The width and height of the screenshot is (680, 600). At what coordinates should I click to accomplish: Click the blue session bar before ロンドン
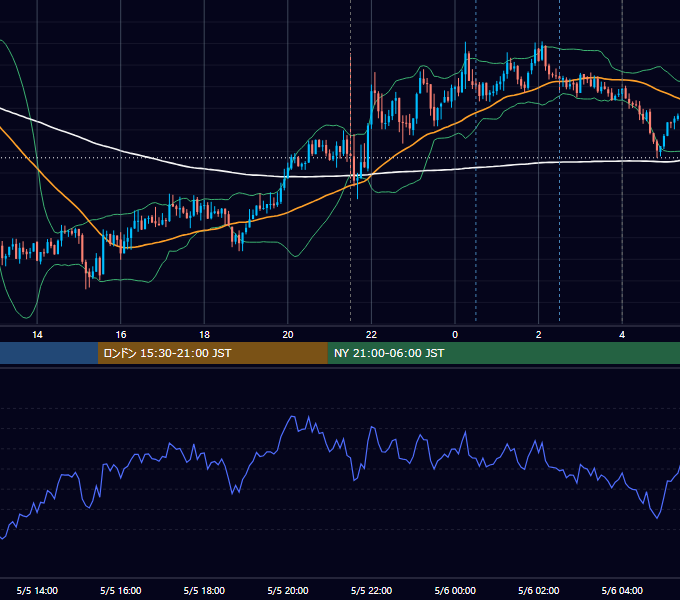tap(49, 353)
